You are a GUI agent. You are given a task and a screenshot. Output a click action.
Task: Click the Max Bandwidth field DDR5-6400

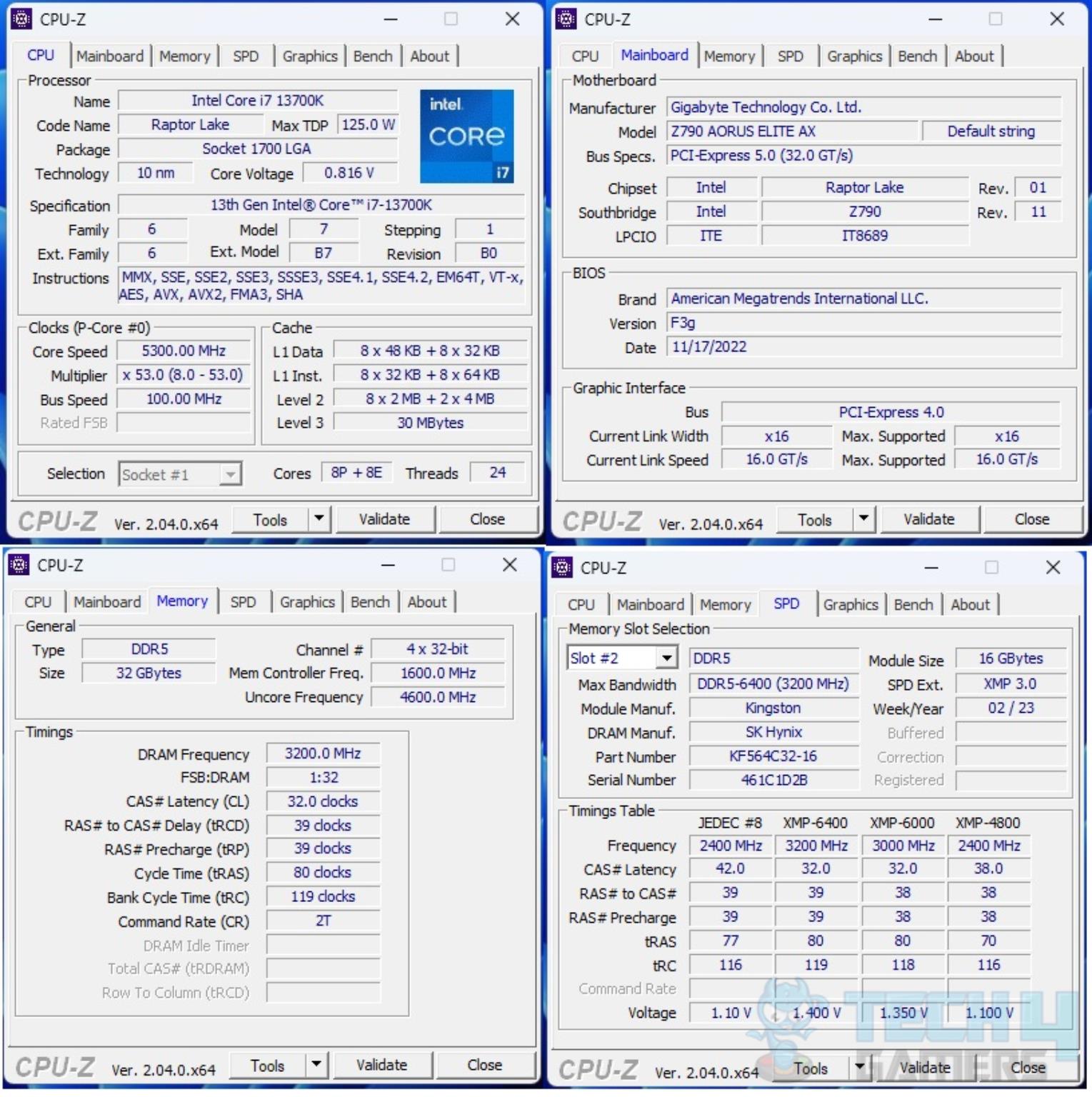click(x=773, y=684)
